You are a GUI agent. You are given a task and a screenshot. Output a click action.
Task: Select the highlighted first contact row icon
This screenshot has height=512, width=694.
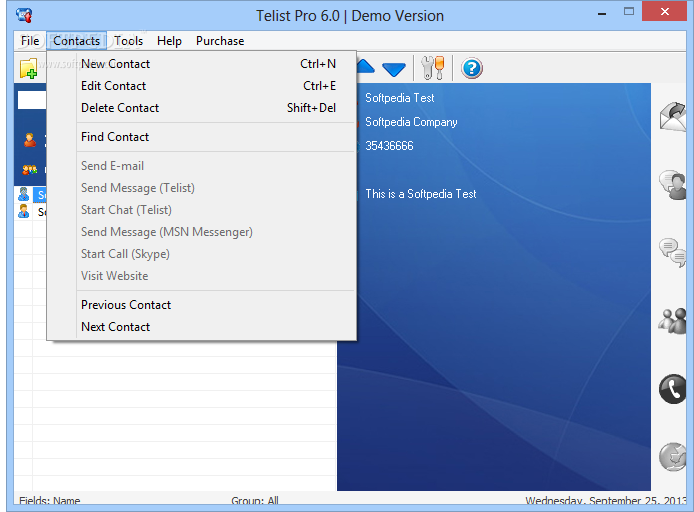23,194
